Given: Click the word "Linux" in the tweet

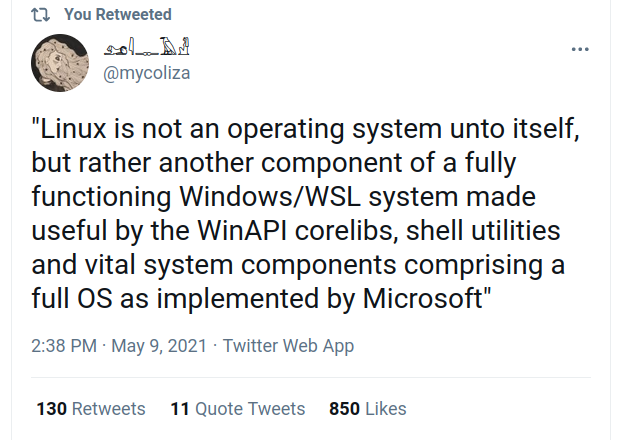Looking at the screenshot, I should pos(74,129).
